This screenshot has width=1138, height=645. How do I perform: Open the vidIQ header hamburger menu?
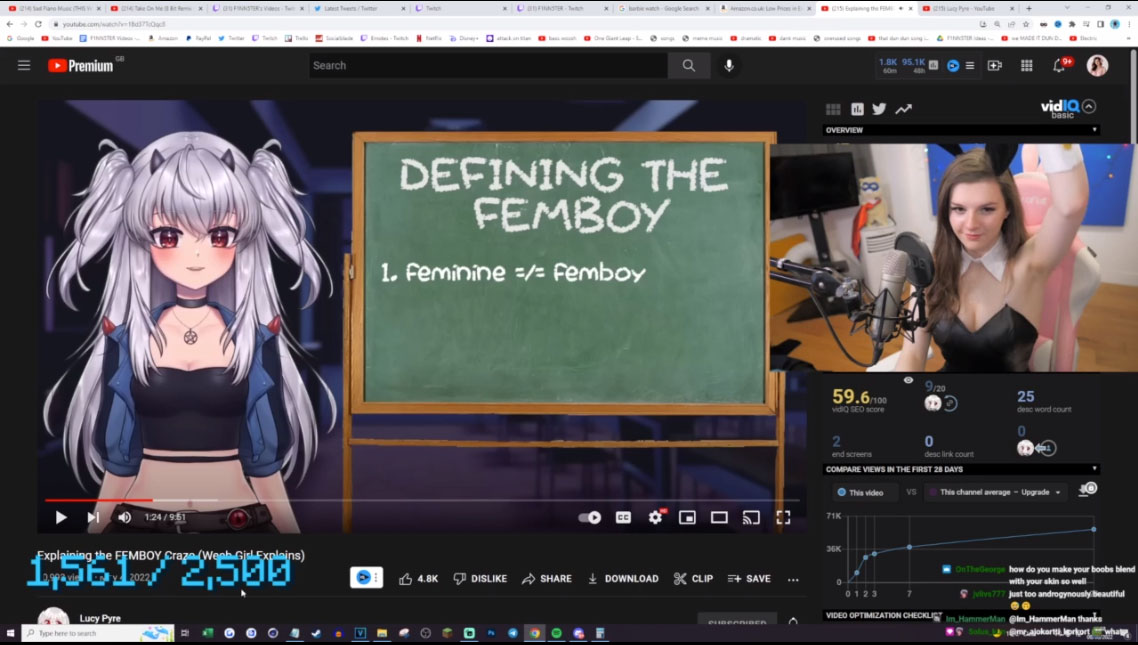point(970,65)
